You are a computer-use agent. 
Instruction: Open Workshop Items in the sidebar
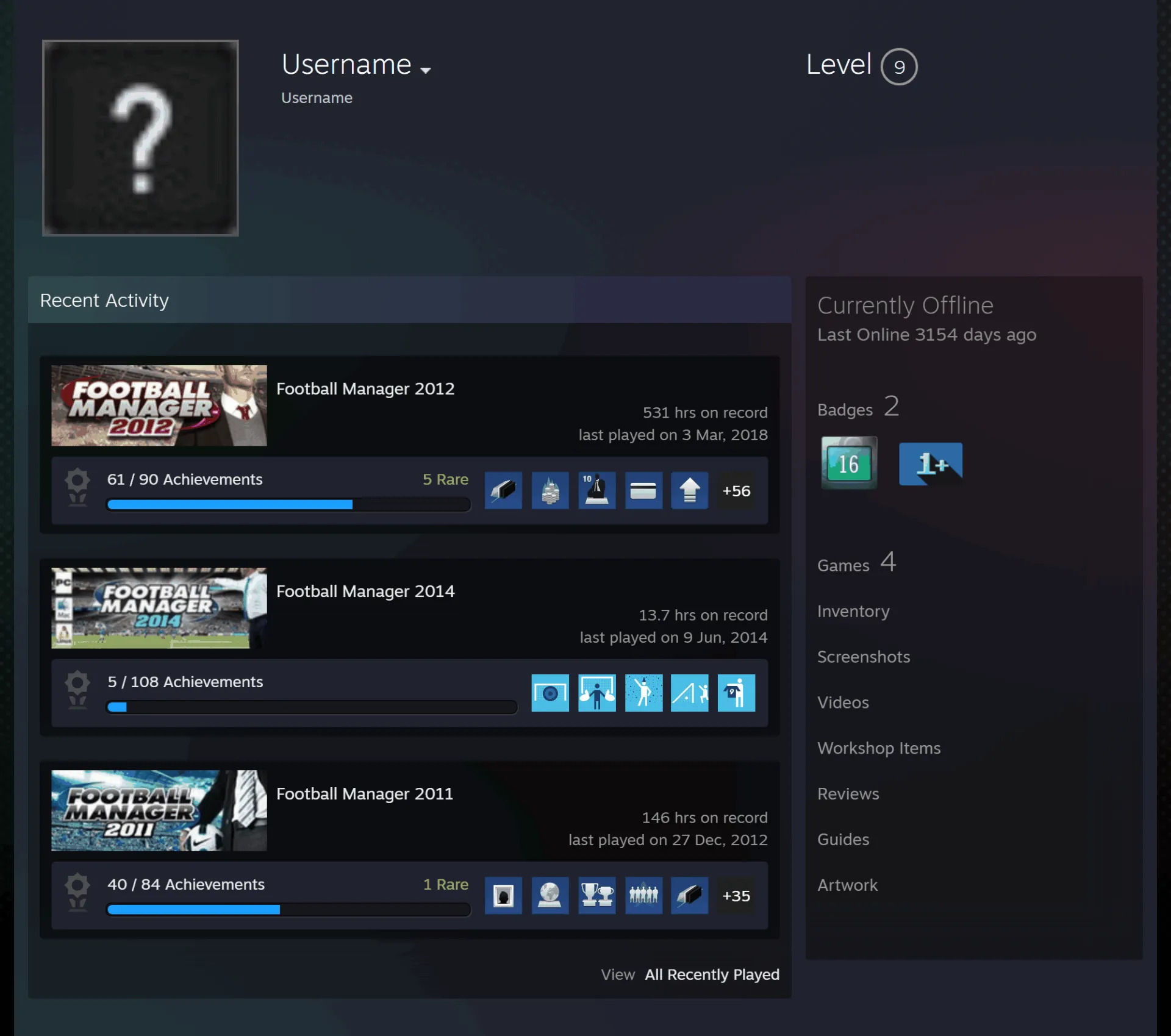[879, 748]
